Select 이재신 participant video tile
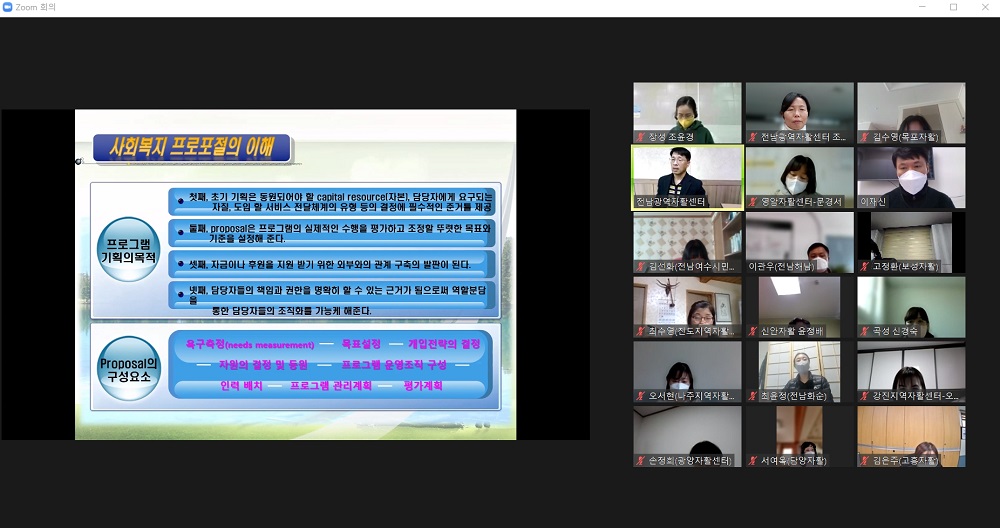The width and height of the screenshot is (1000, 528). pos(911,173)
